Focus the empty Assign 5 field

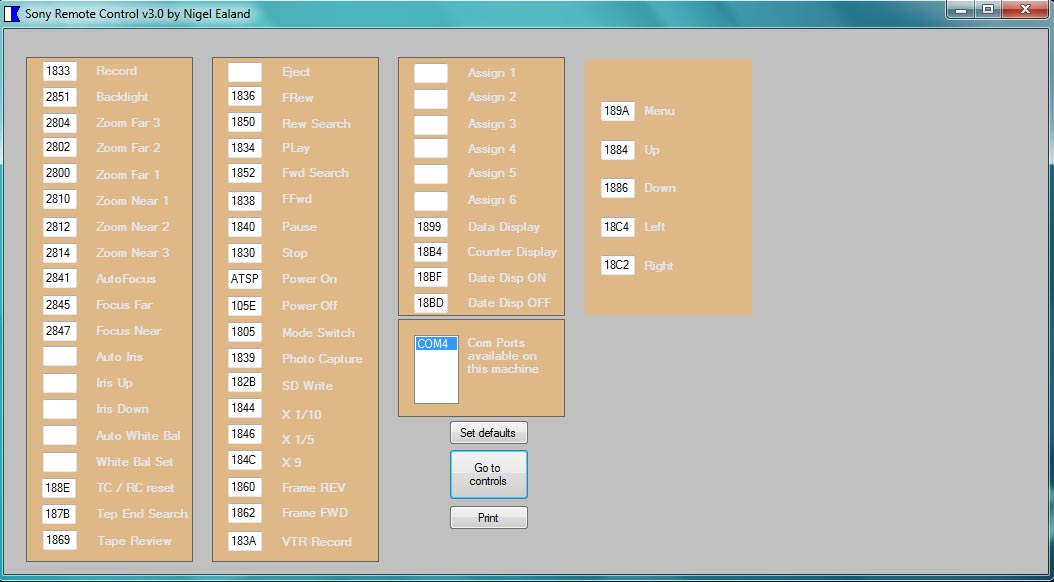[x=431, y=174]
